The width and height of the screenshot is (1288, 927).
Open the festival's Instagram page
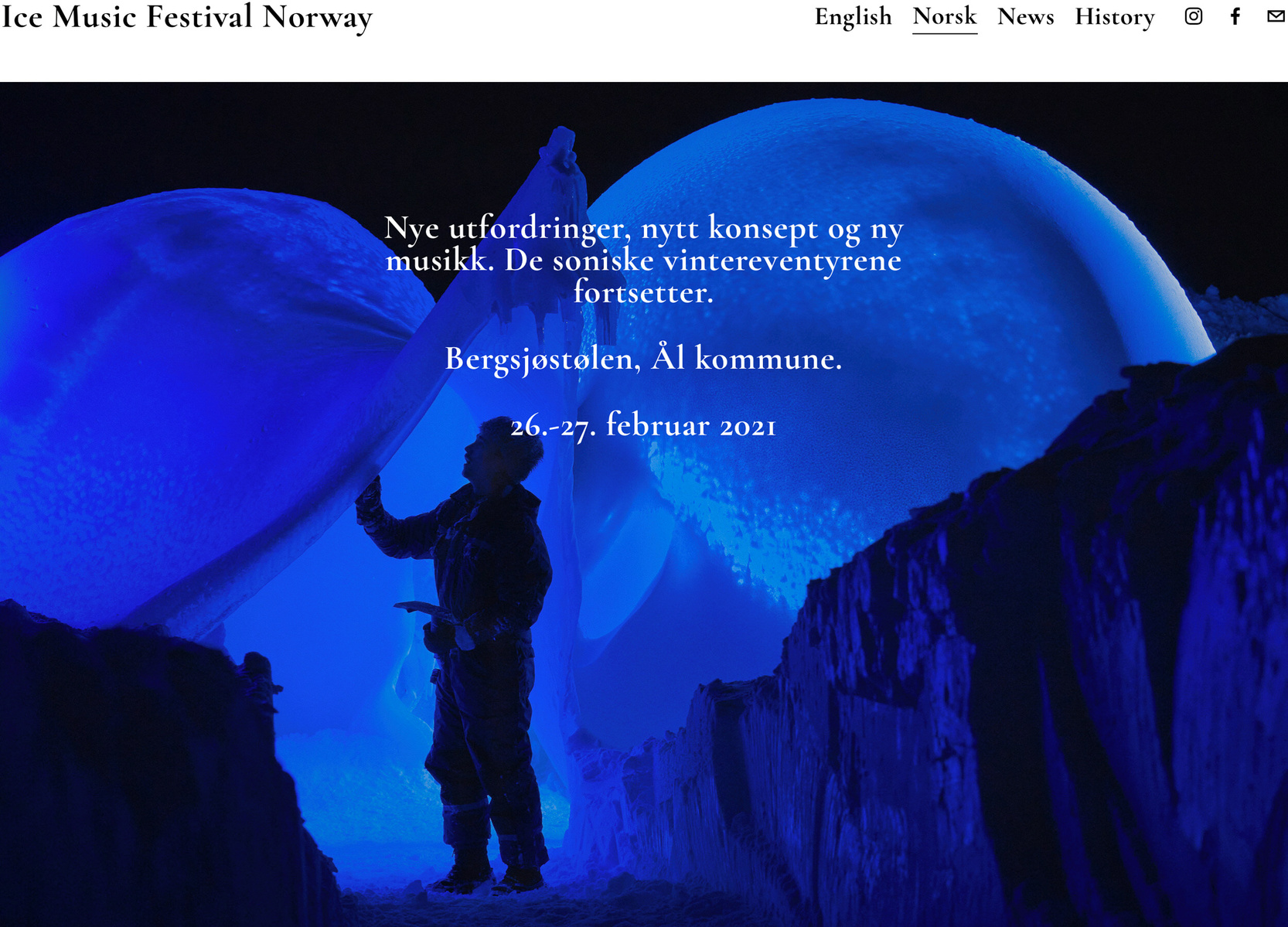coord(1193,16)
